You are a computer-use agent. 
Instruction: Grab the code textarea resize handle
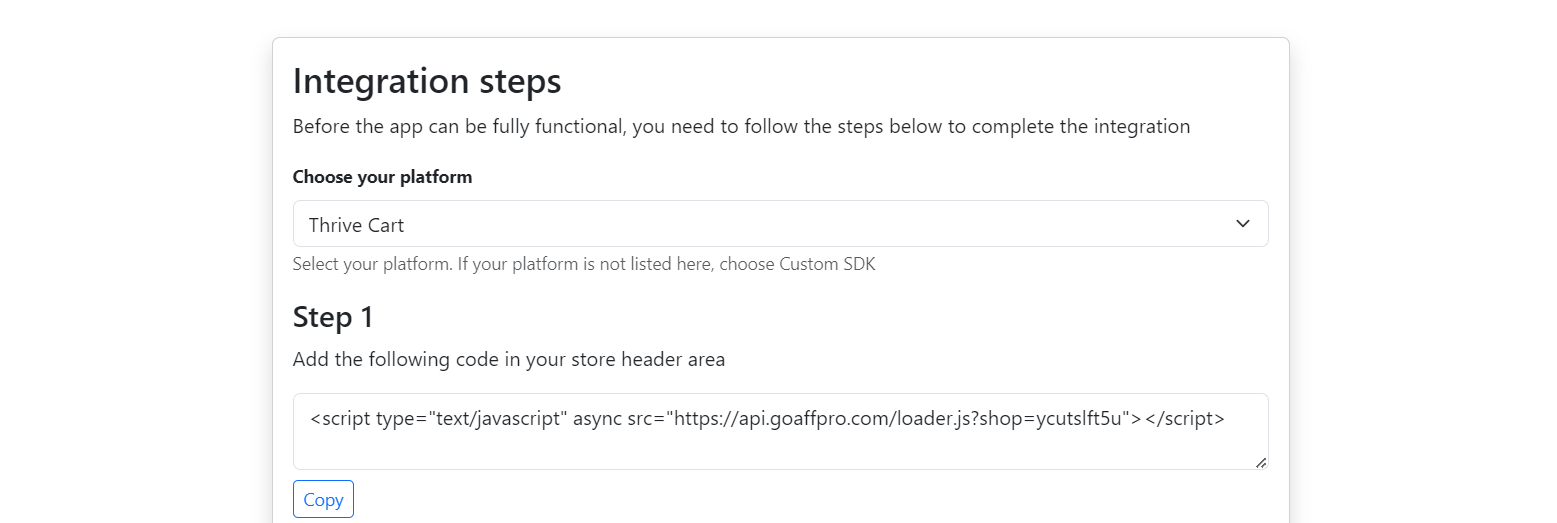pyautogui.click(x=1260, y=462)
